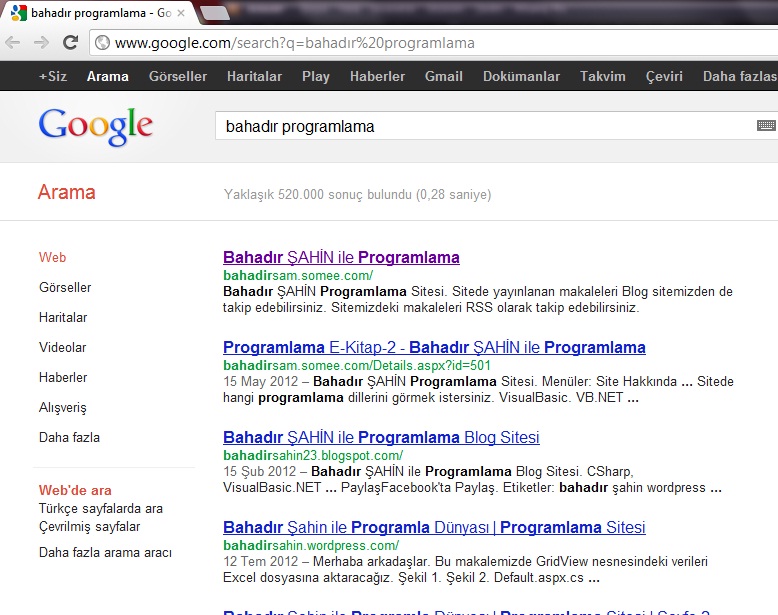Click the green URL bahadirsam.somee.com/
Screen dimensions: 778x615
click(x=298, y=275)
